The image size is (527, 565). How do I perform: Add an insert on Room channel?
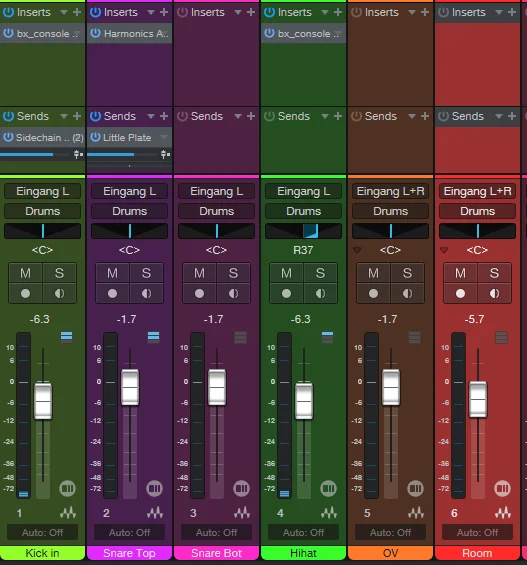512,12
